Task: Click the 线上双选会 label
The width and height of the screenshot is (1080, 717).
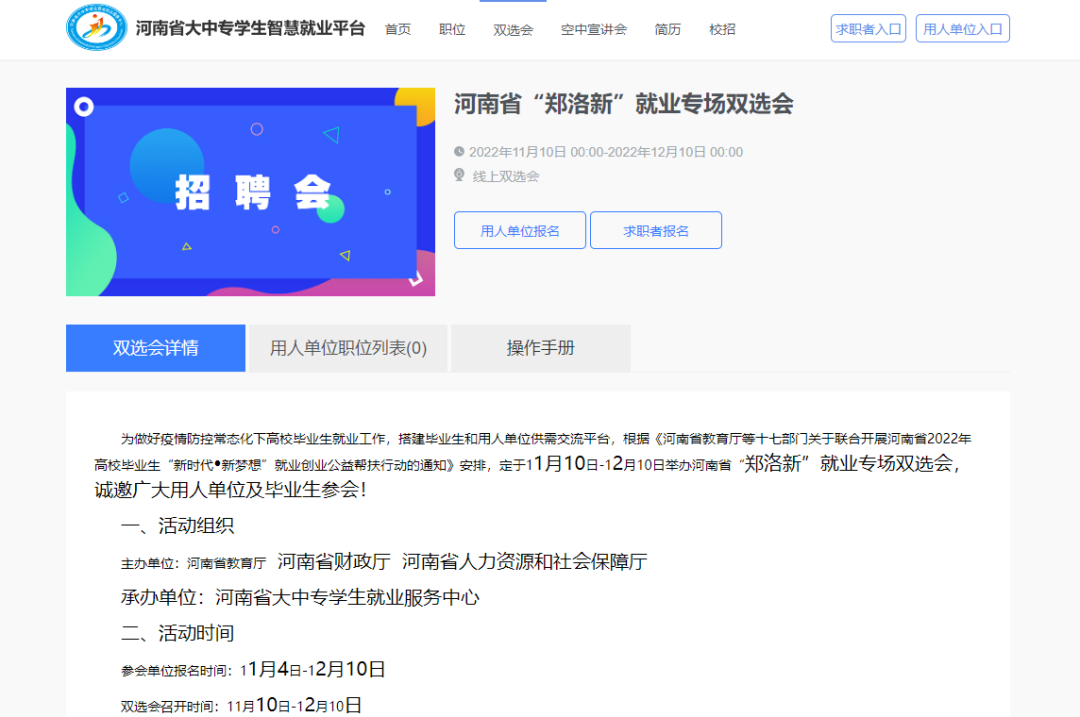Action: pyautogui.click(x=505, y=174)
